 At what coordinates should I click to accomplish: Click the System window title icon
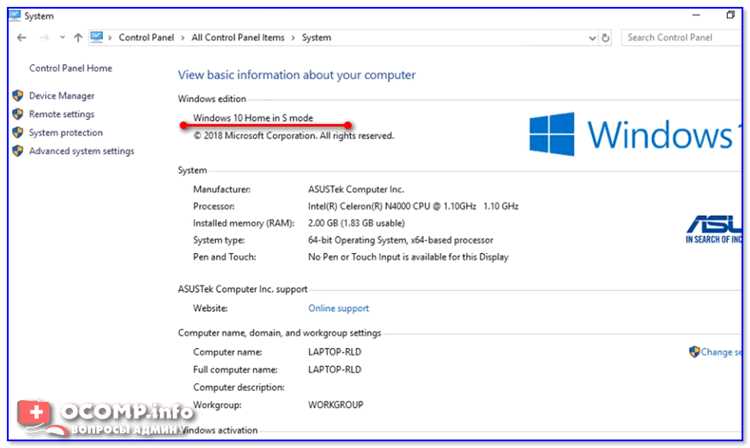[x=15, y=16]
